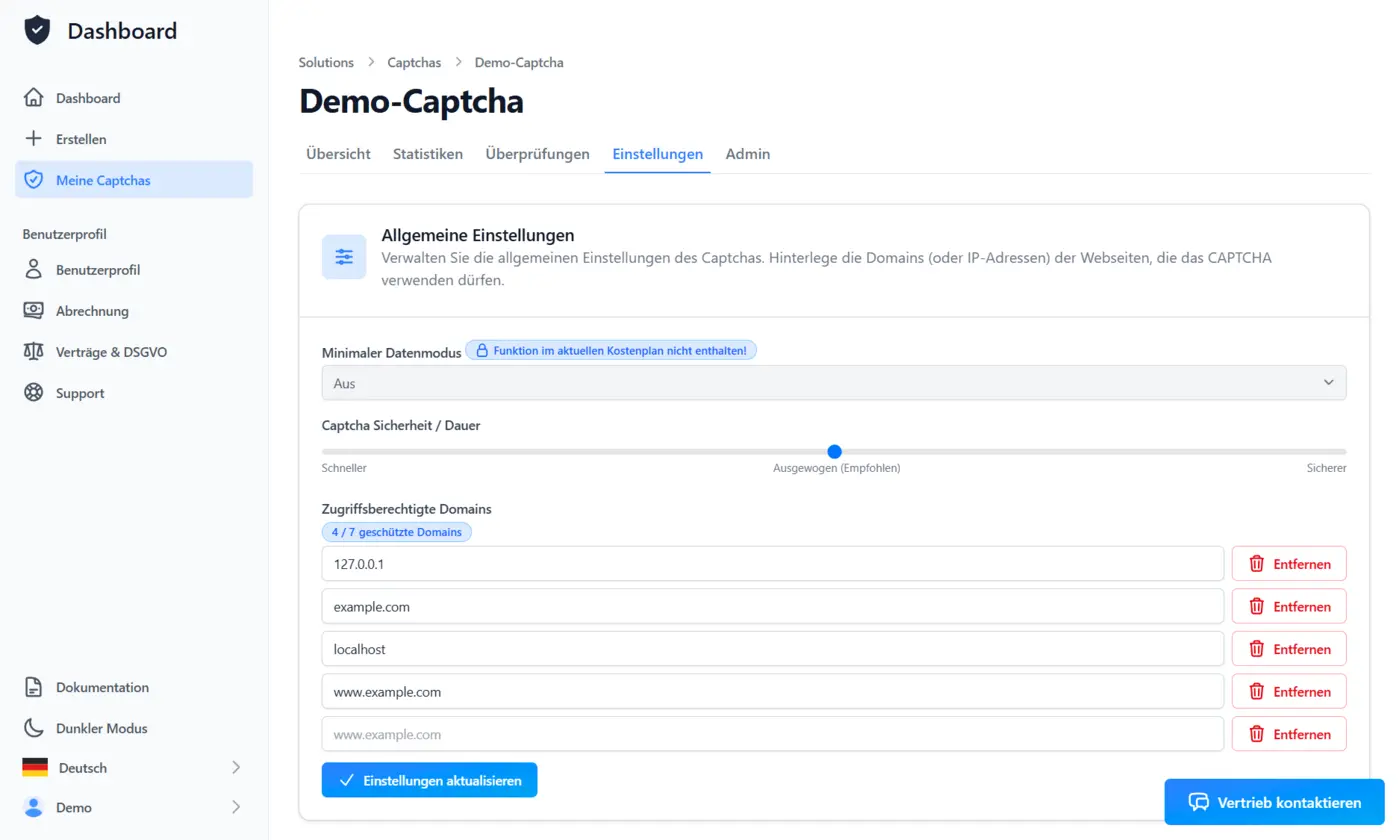The image size is (1399, 840).
Task: Expand the Demo account menu chevron
Action: click(236, 807)
